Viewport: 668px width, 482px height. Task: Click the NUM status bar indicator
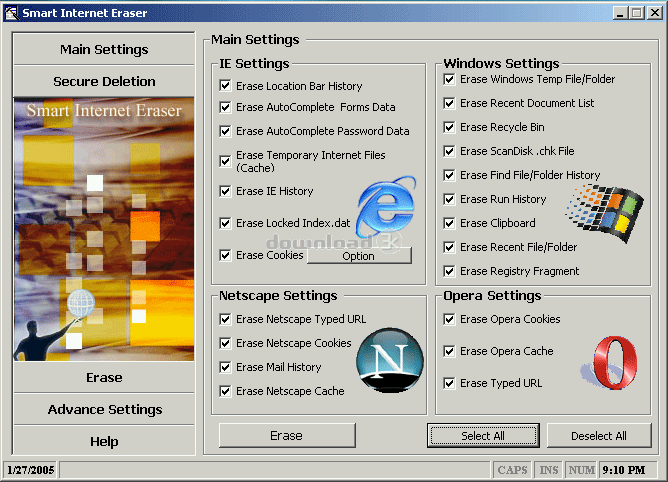pos(581,470)
